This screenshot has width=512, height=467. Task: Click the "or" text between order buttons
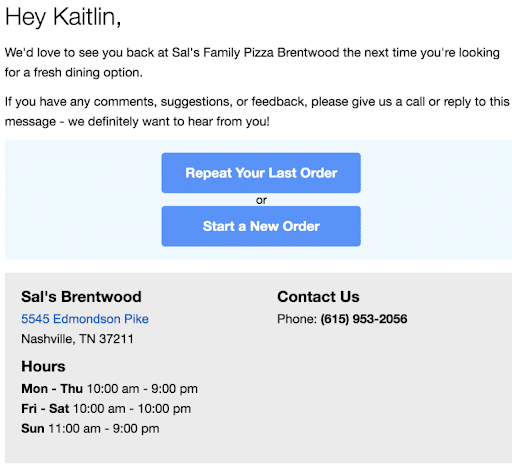pos(261,200)
